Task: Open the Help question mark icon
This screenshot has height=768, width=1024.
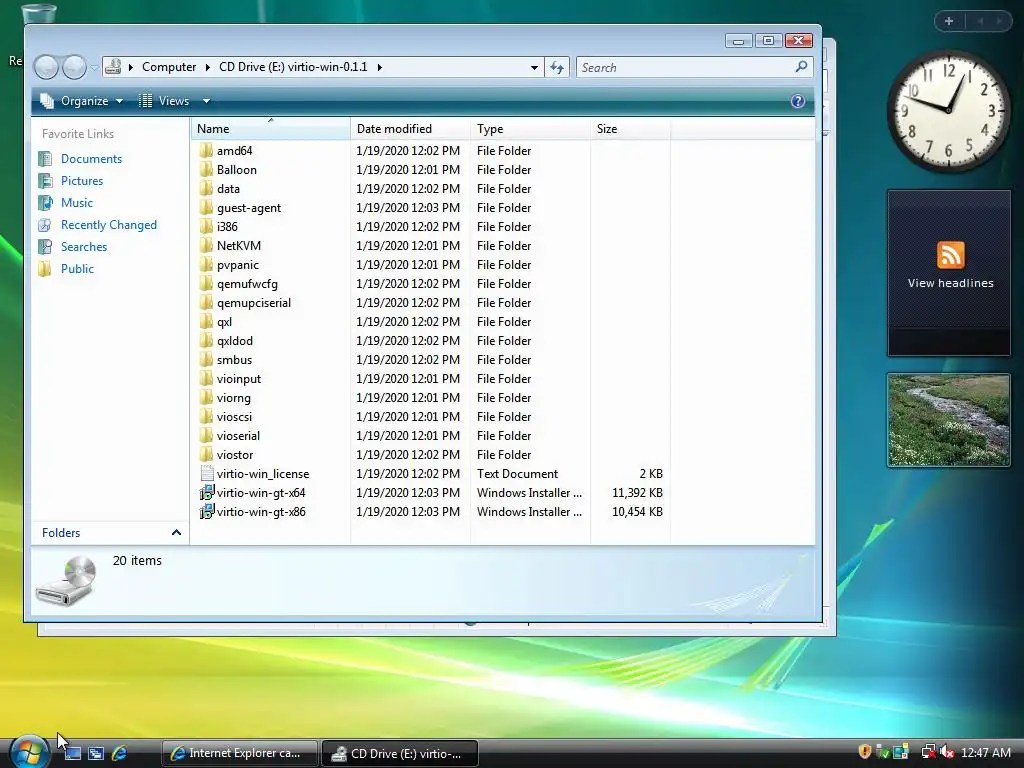Action: [x=797, y=101]
